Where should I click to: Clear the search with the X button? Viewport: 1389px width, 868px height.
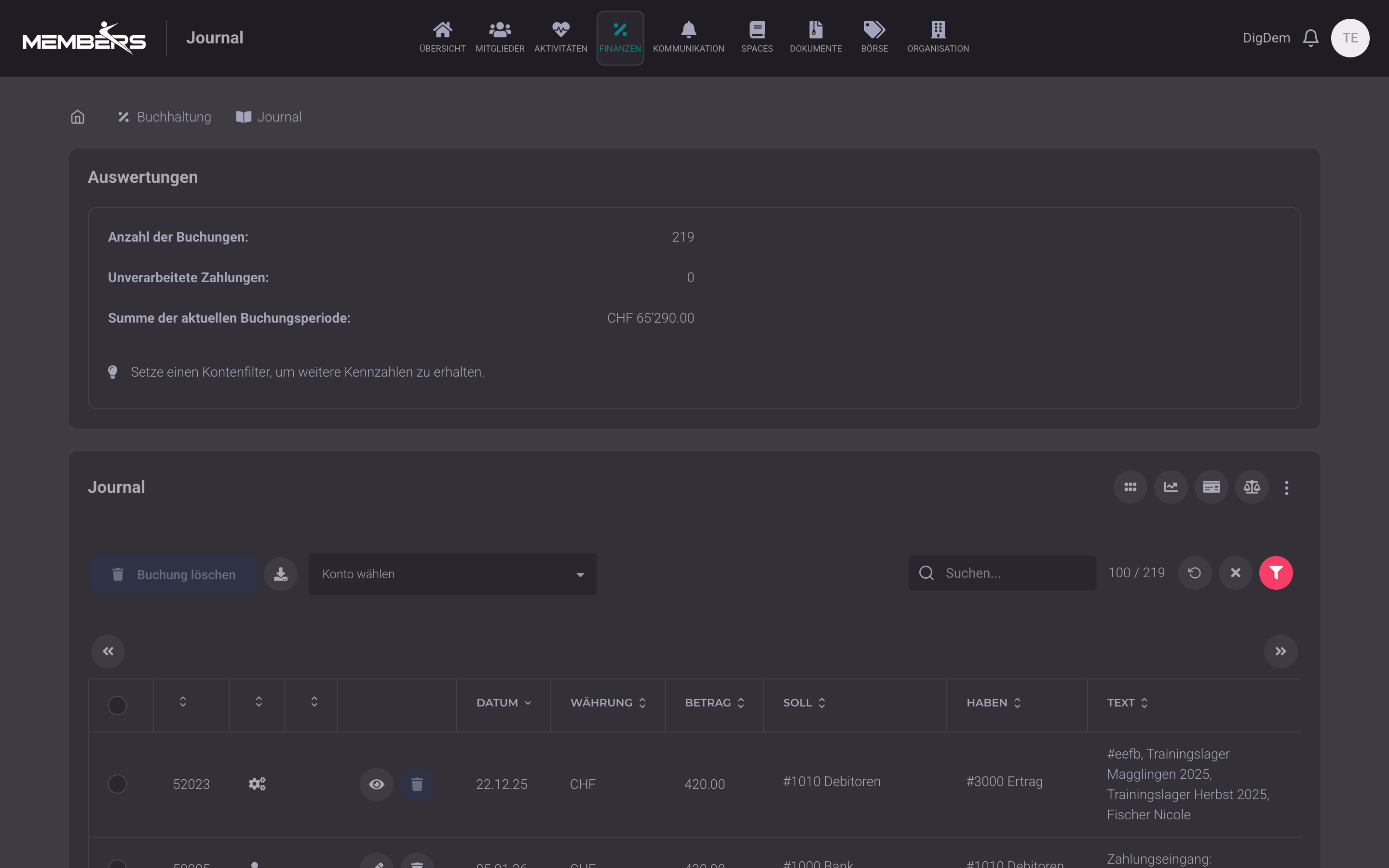coord(1236,573)
